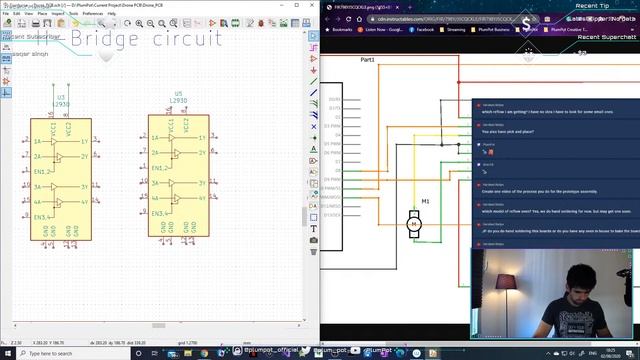Choose the Highlight net tool
640x360 pixels.
[x=313, y=48]
